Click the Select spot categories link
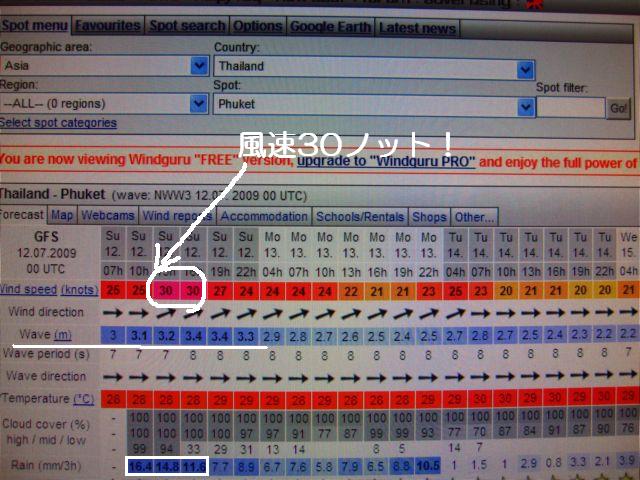The image size is (640, 480). pos(58,123)
